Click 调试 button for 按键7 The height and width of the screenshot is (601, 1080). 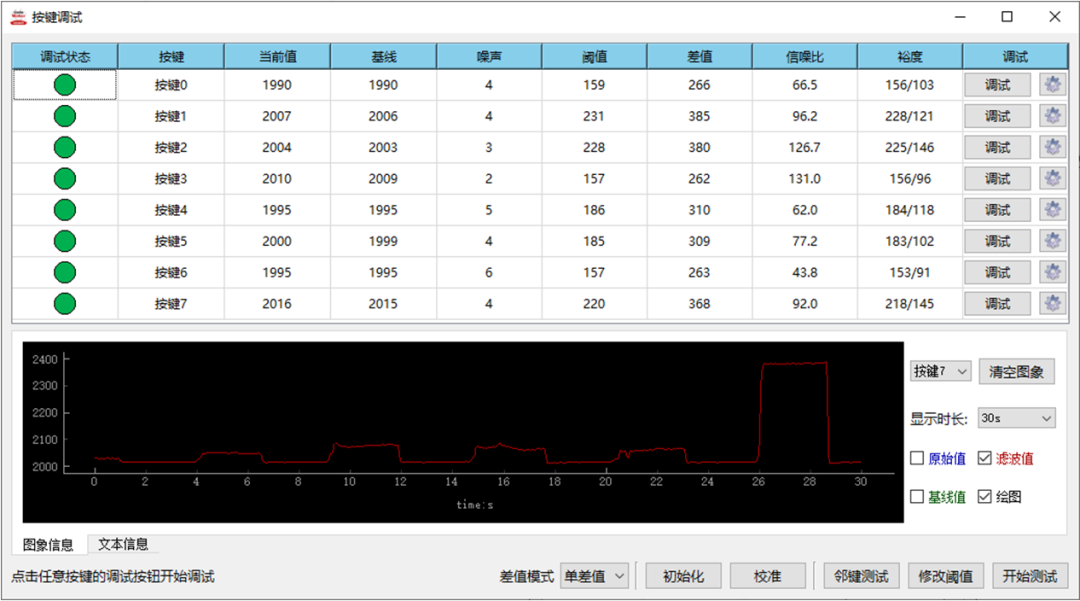point(997,304)
